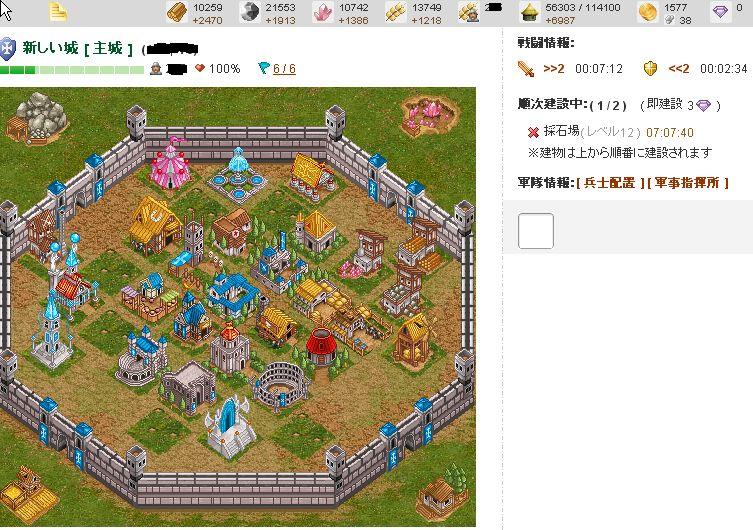
Task: Click the stone resource icon
Action: click(x=249, y=12)
